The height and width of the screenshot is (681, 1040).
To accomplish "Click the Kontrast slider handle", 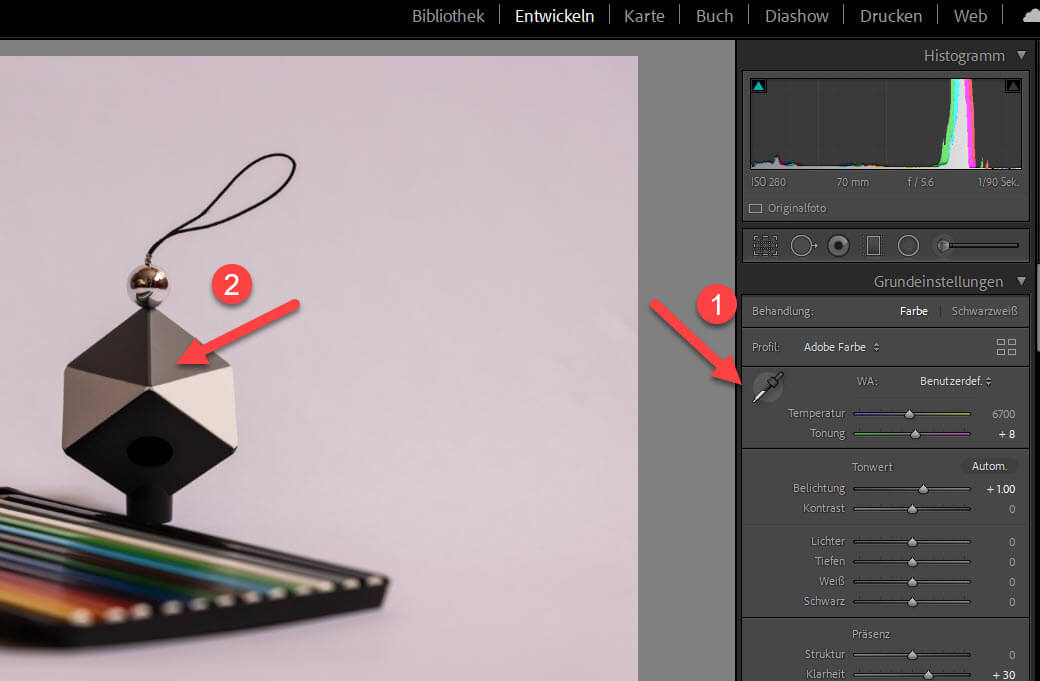I will tap(912, 509).
